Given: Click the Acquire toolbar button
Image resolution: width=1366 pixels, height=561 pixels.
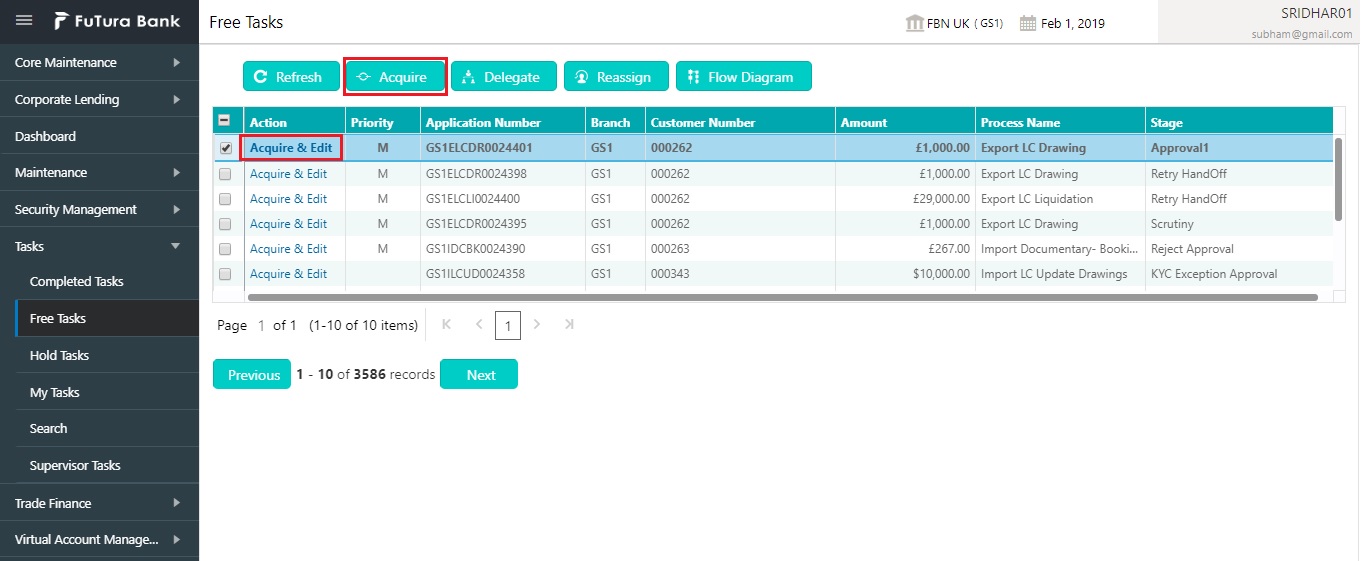Looking at the screenshot, I should pyautogui.click(x=395, y=77).
